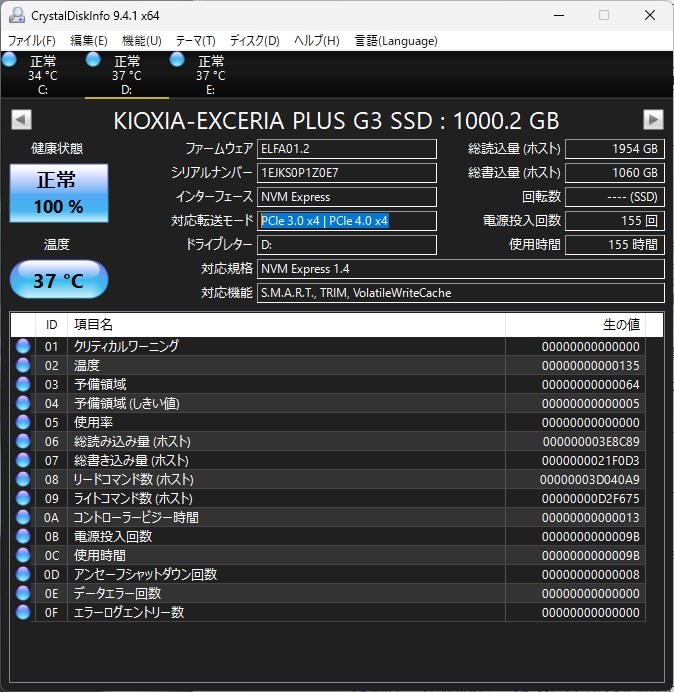674x692 pixels.
Task: Minimize the CrystalDiskInfo window
Action: (x=559, y=15)
